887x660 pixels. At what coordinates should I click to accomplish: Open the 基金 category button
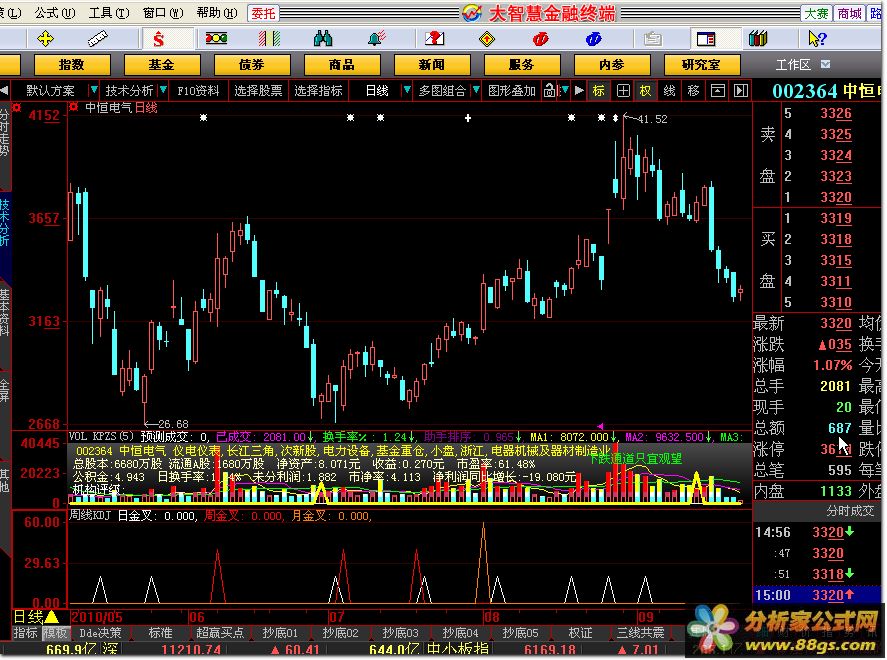(x=162, y=64)
